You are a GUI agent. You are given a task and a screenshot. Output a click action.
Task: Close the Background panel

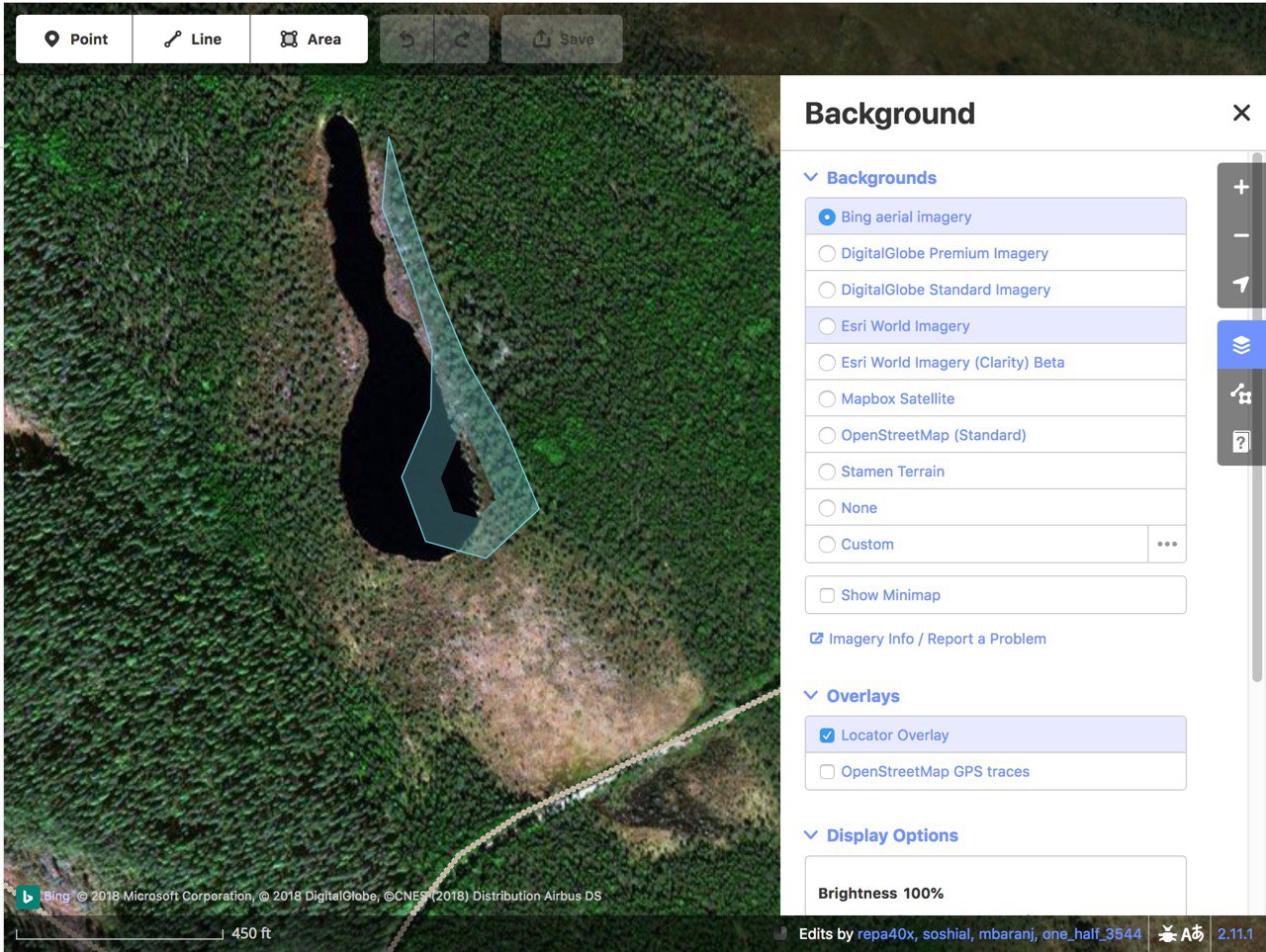1241,113
